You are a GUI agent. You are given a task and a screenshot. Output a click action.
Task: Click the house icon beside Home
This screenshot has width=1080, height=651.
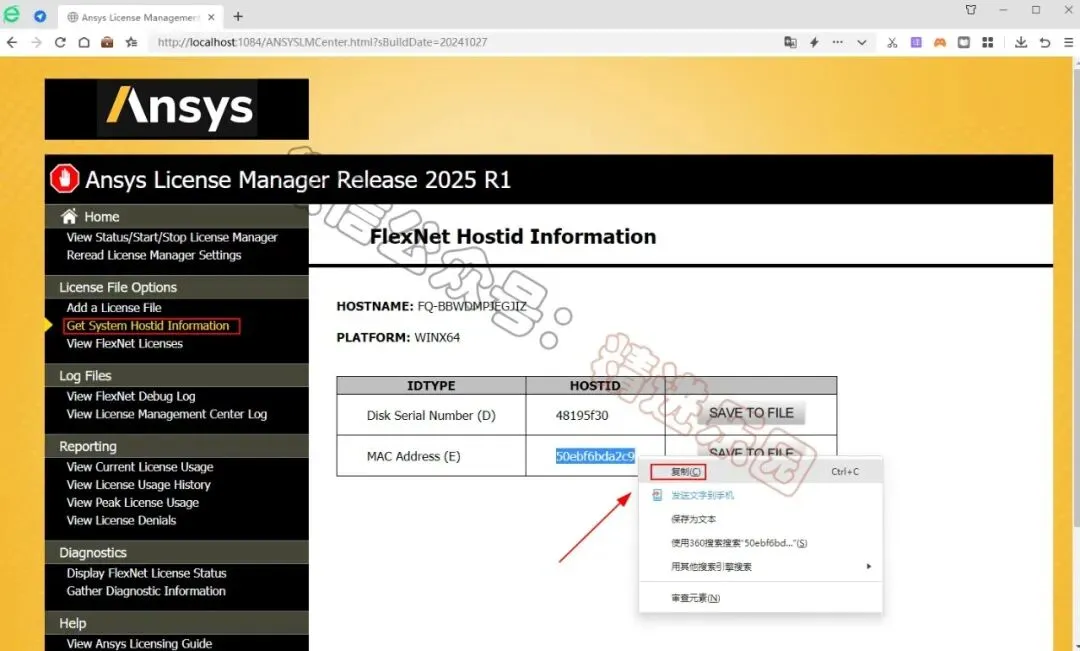coord(69,216)
